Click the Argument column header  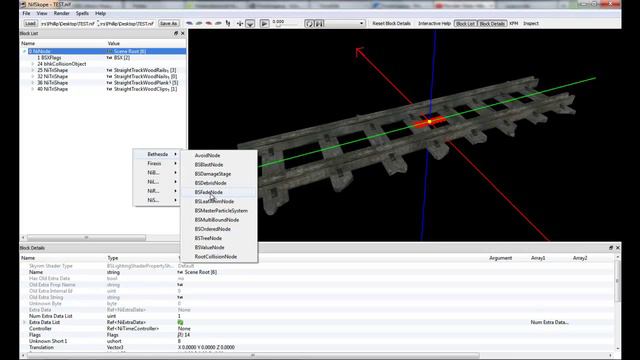pyautogui.click(x=500, y=258)
